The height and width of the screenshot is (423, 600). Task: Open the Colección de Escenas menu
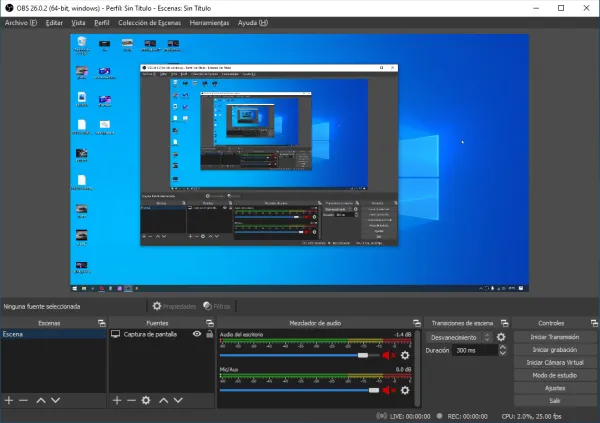tap(149, 23)
